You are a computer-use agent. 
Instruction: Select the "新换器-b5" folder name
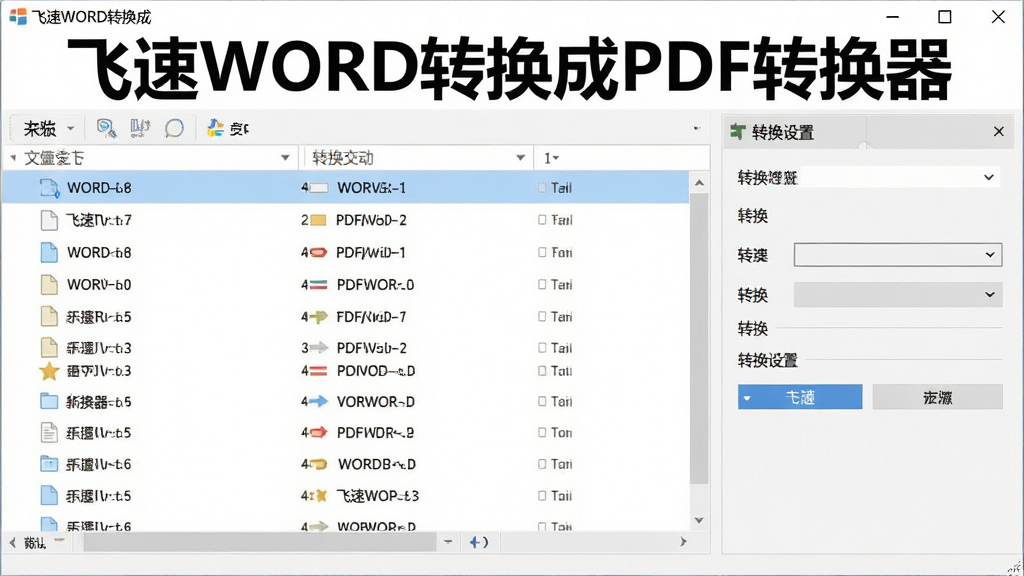[99, 402]
